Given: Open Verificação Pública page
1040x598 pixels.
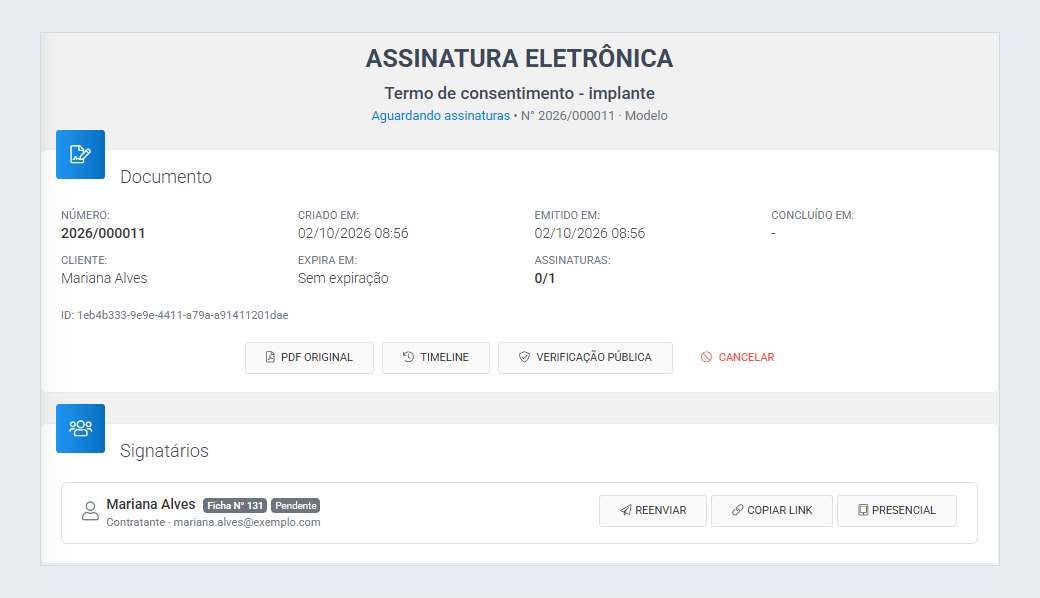Looking at the screenshot, I should [585, 357].
